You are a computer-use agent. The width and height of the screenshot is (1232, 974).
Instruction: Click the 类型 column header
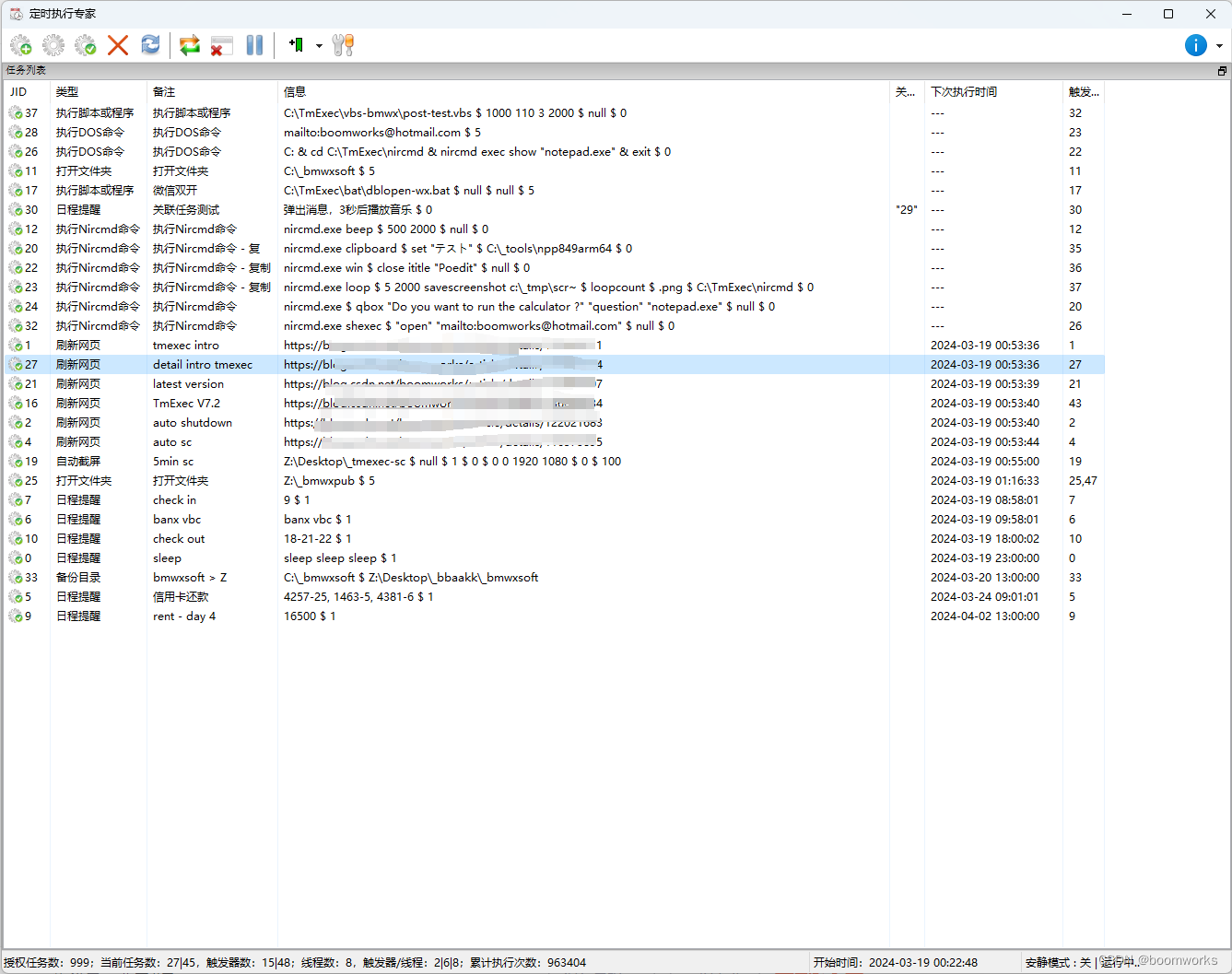tap(65, 91)
